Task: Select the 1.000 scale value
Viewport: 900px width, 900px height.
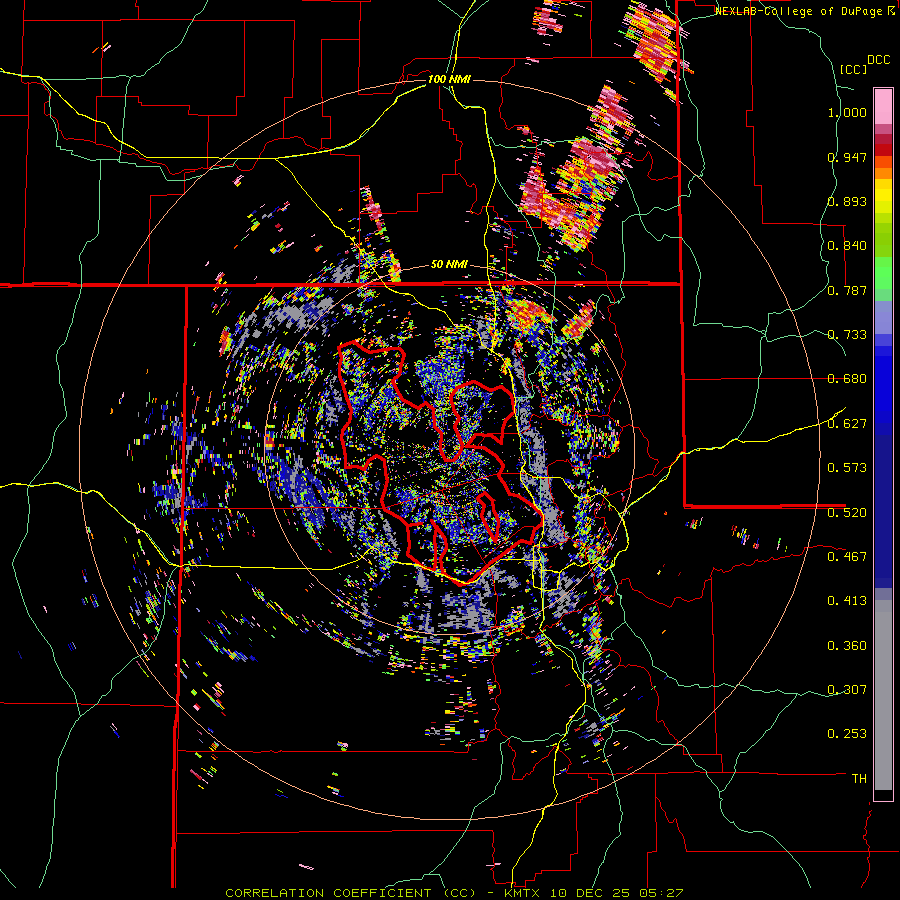Action: [847, 112]
